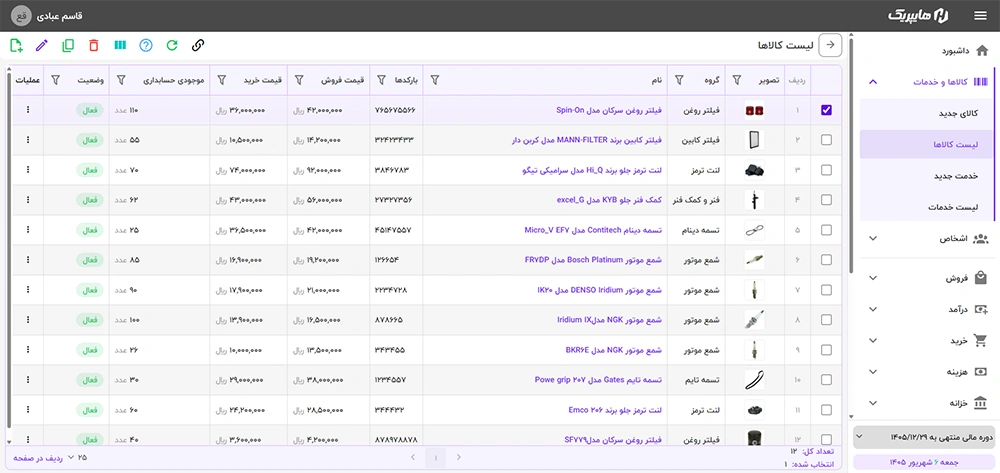Filter the تصویر column
Screen dimensions: 1000x473
737,80
